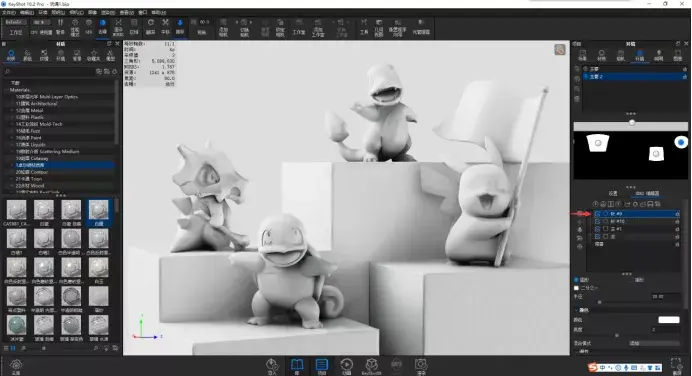Open the Animation icon in bottom bar

[x=346, y=366]
